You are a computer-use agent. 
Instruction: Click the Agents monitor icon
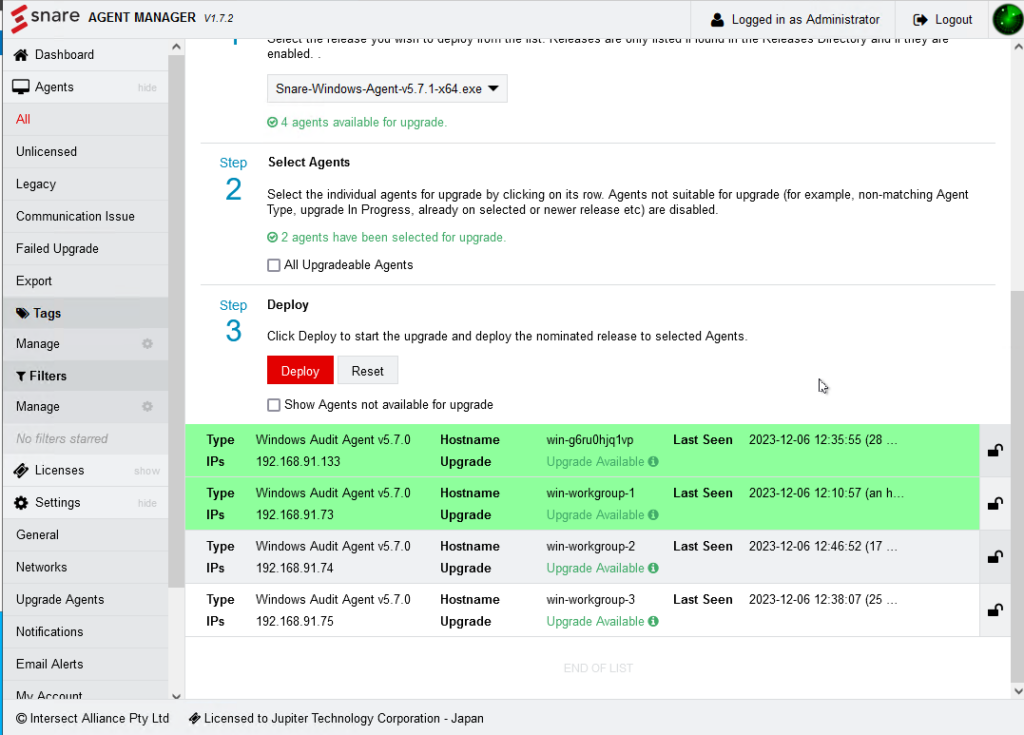(x=21, y=87)
